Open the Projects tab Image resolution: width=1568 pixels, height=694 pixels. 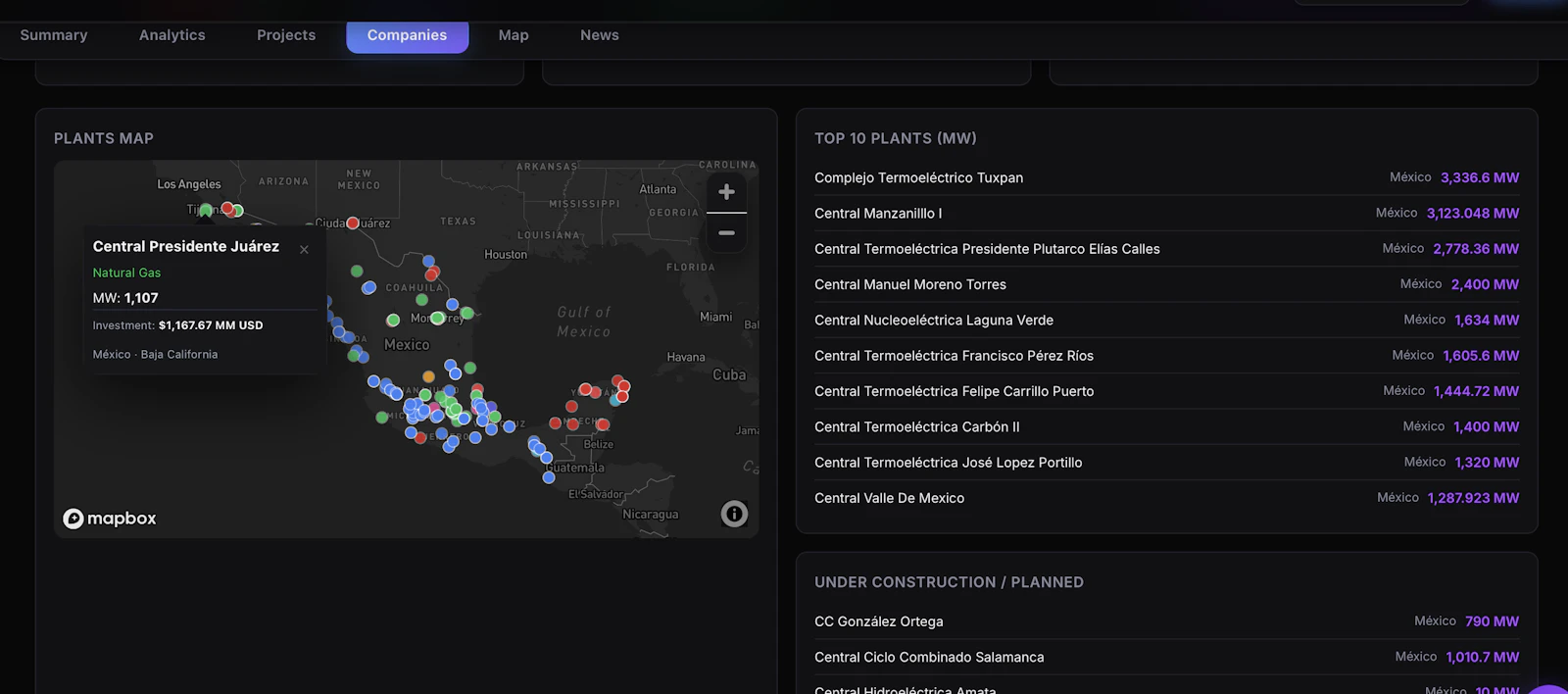tap(286, 35)
